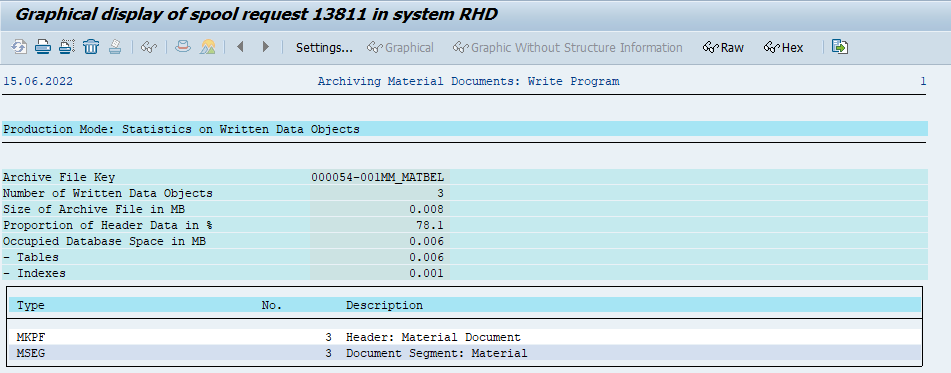
Task: Switch to Raw display
Action: click(723, 47)
